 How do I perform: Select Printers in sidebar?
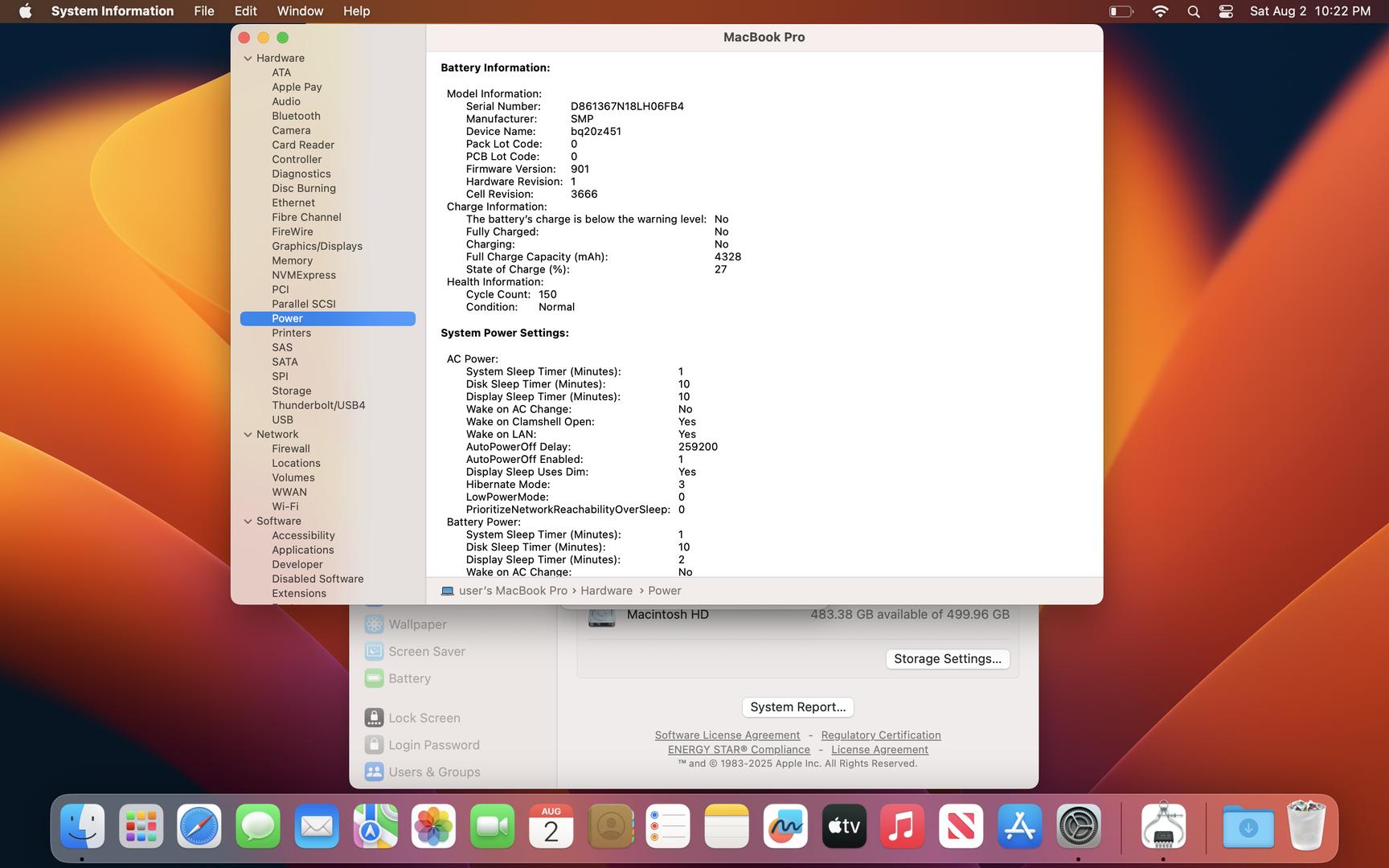point(291,334)
